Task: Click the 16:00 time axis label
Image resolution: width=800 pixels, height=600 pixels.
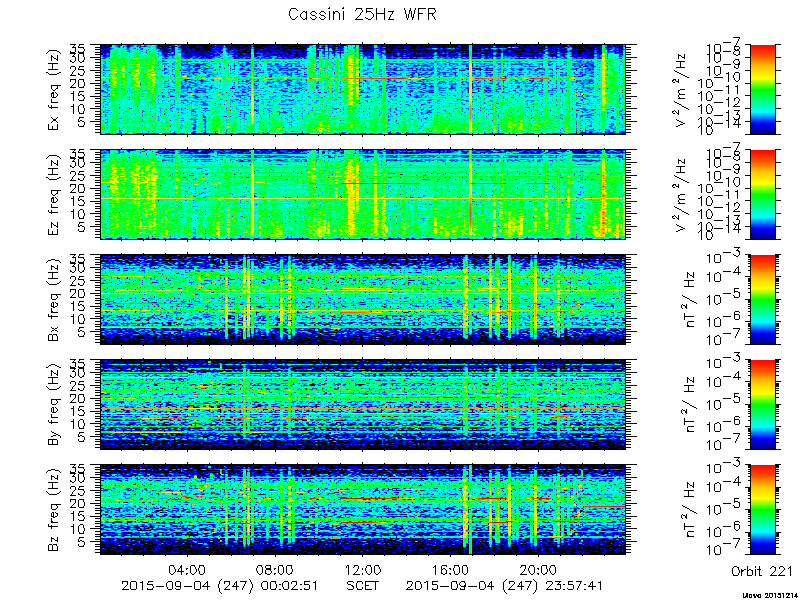Action: [451, 570]
